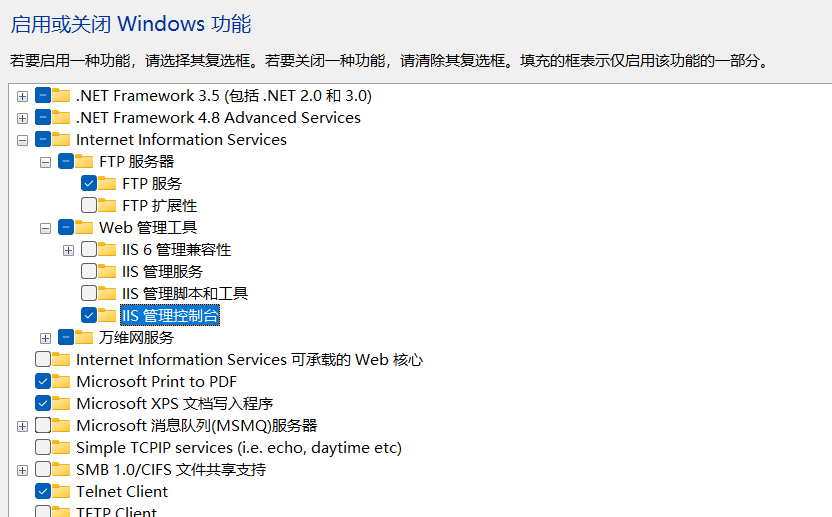832x517 pixels.
Task: Click the folder icon next to SMB 1.0/CIFS 文件共享支持
Action: [60, 469]
